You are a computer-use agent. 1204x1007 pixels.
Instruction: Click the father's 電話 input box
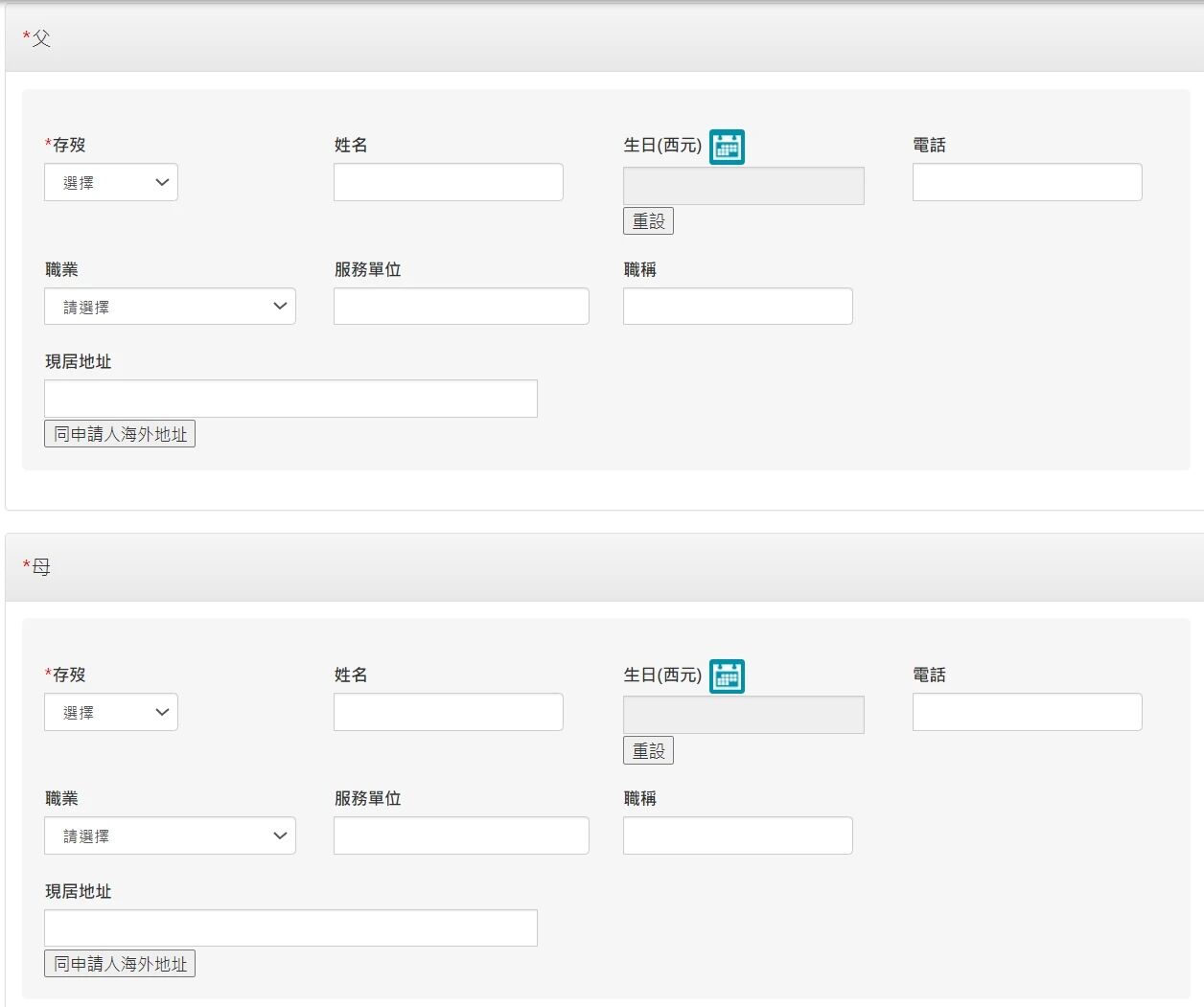(1027, 182)
